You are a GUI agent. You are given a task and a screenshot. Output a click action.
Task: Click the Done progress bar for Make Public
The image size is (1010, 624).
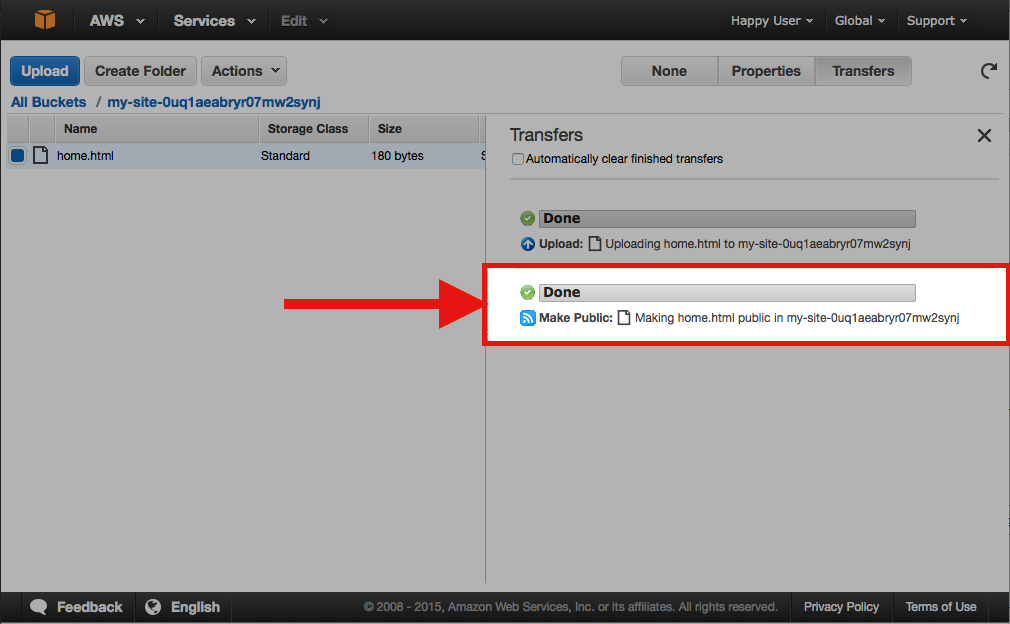tap(727, 292)
